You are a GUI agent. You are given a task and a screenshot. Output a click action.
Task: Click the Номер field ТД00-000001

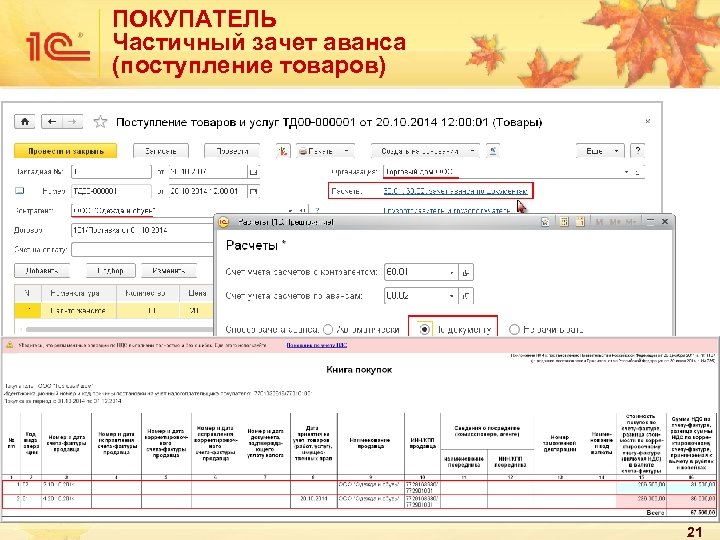point(111,191)
